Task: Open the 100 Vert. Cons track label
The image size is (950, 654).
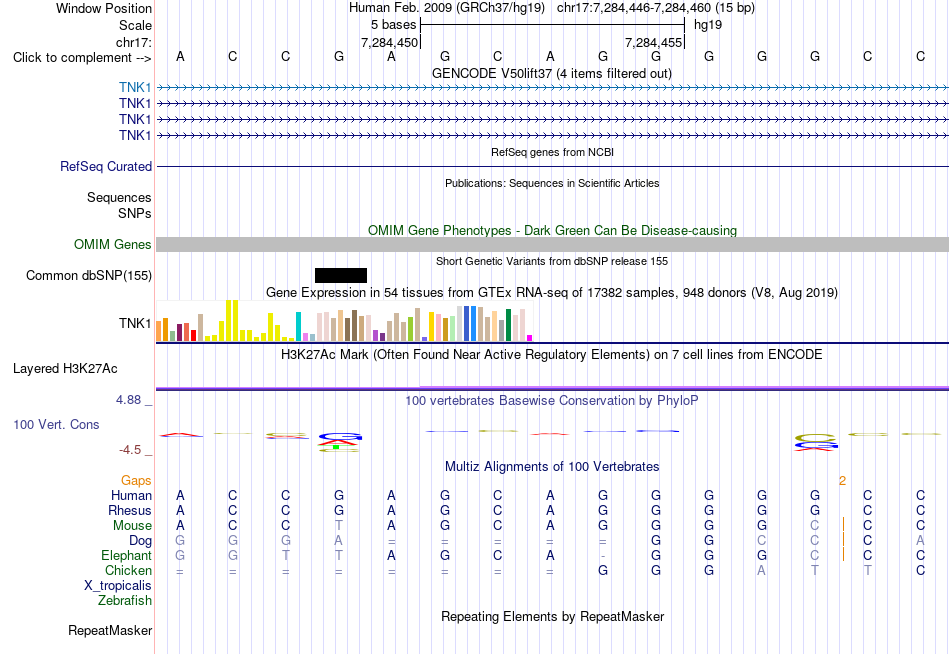Action: point(56,424)
